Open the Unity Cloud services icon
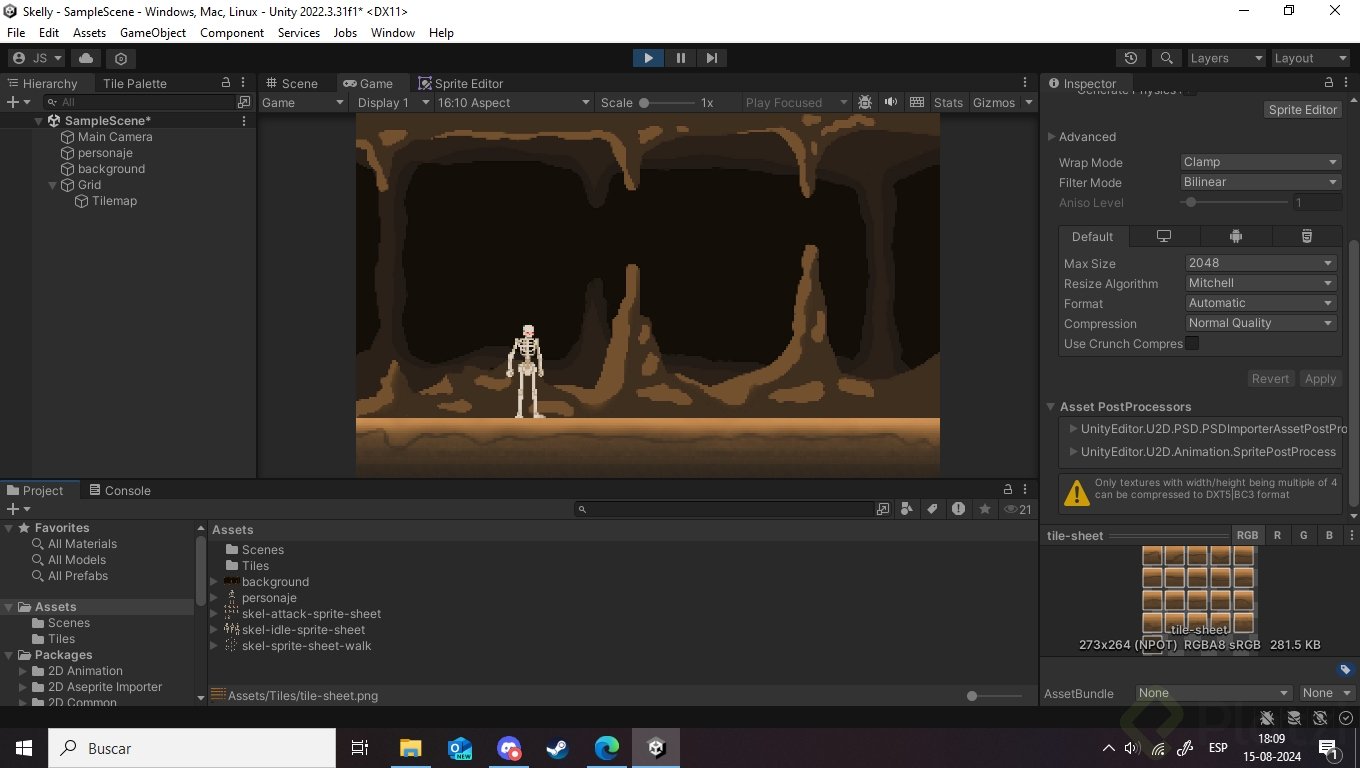The width and height of the screenshot is (1360, 768). (85, 58)
